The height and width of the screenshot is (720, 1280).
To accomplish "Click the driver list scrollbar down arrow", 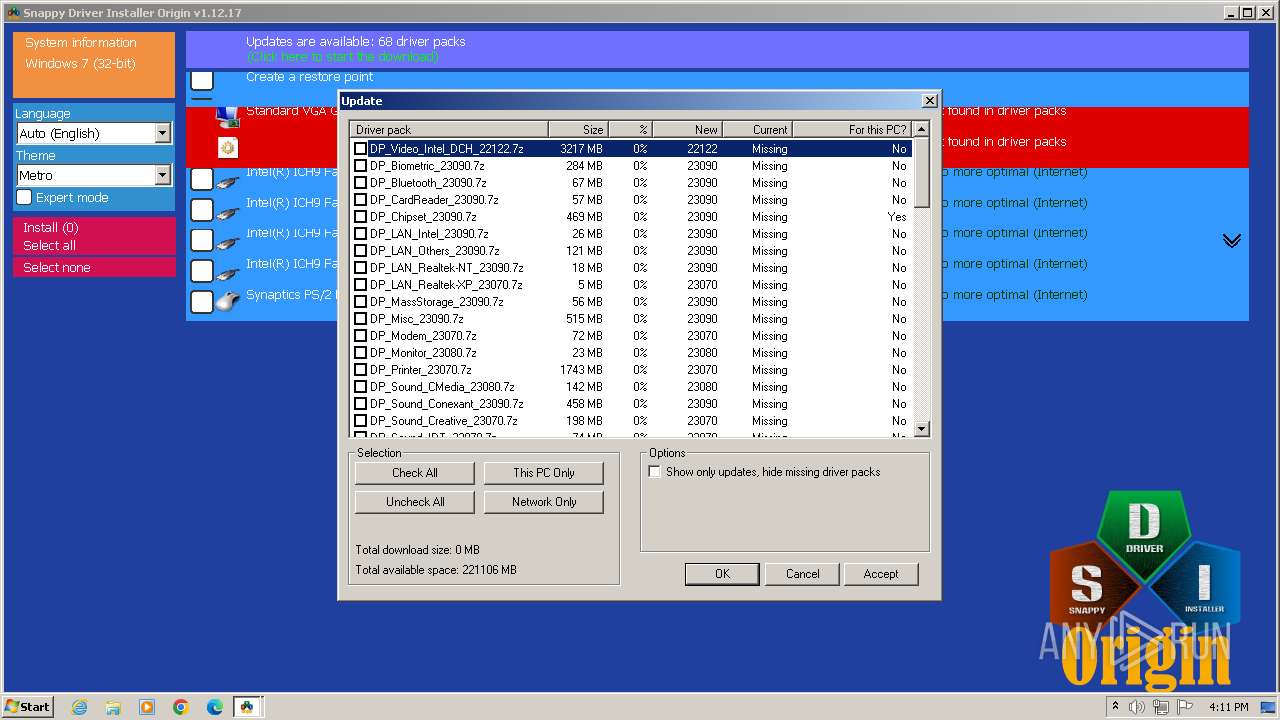I will pyautogui.click(x=922, y=429).
